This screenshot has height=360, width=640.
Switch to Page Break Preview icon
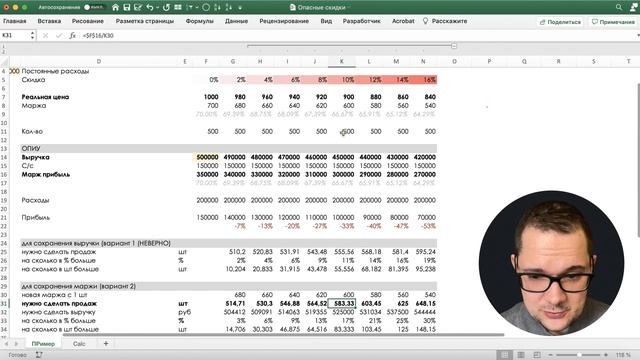point(537,355)
